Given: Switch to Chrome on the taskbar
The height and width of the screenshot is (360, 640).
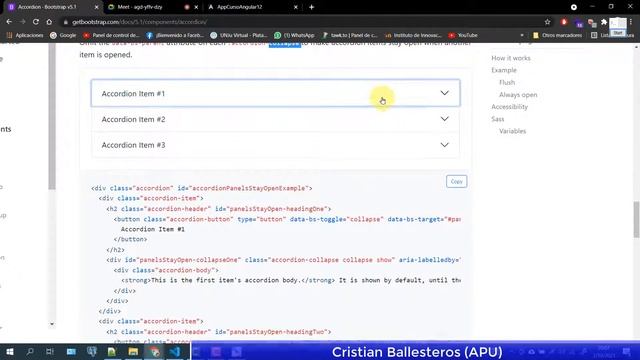Looking at the screenshot, I should coord(154,351).
